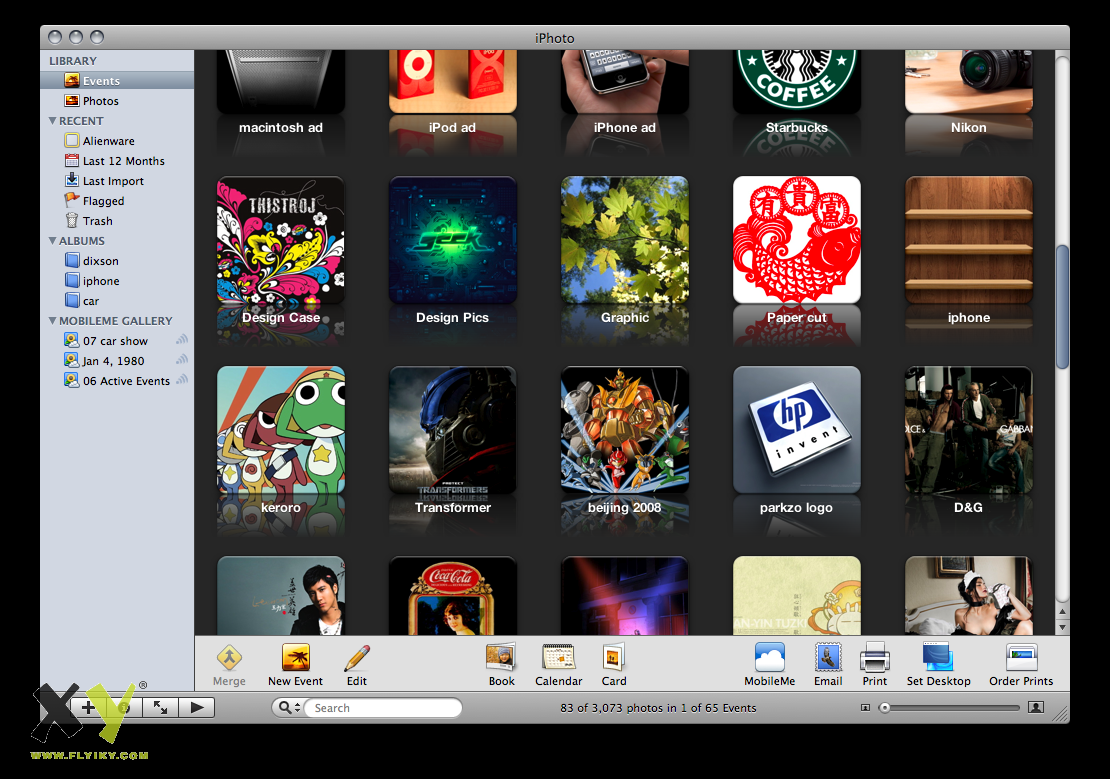The height and width of the screenshot is (779, 1110).
Task: Select the Design Case event
Action: click(x=280, y=240)
